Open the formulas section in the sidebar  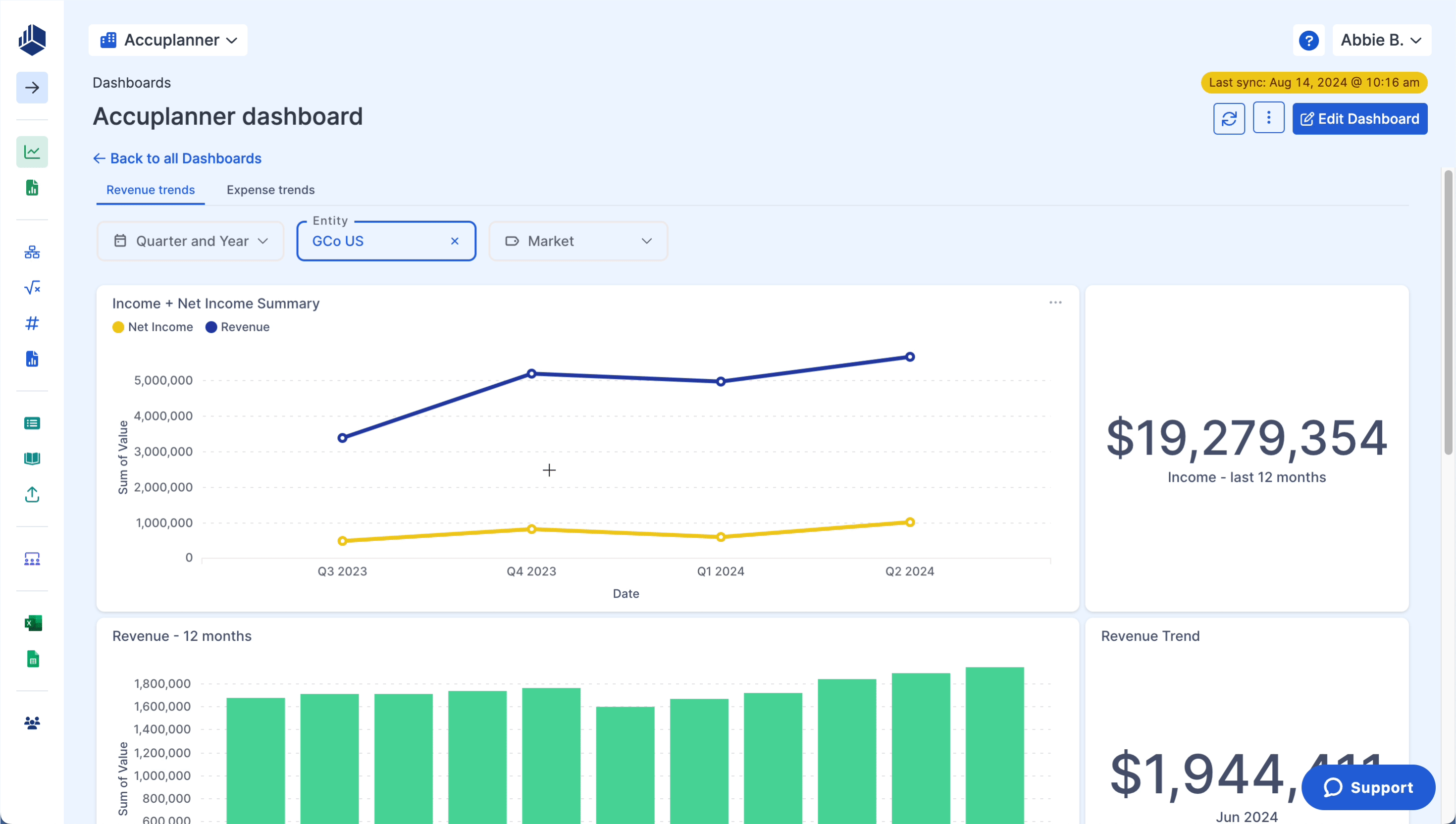pyautogui.click(x=32, y=288)
